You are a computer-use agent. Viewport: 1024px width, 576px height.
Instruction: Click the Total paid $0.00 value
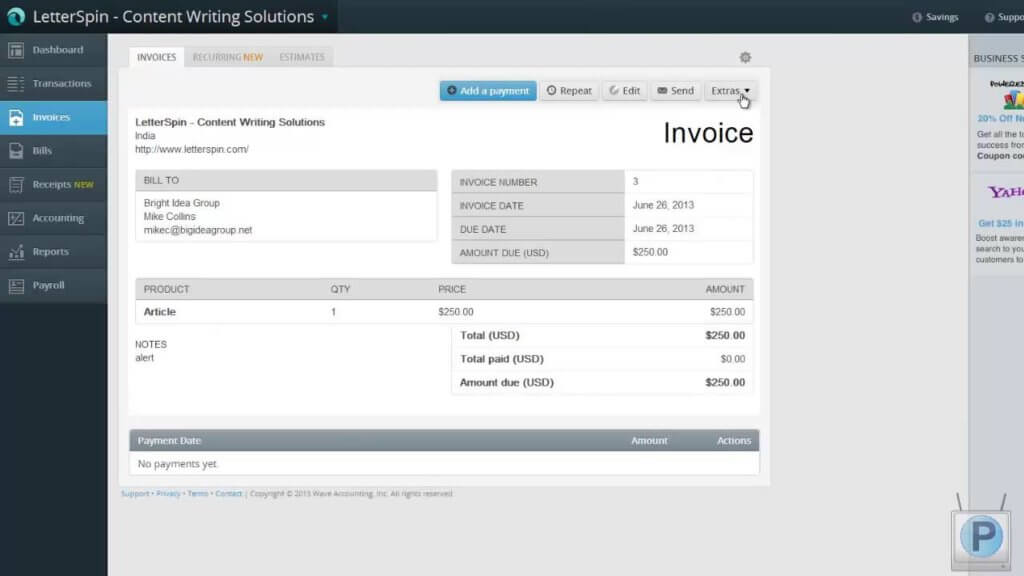(733, 359)
